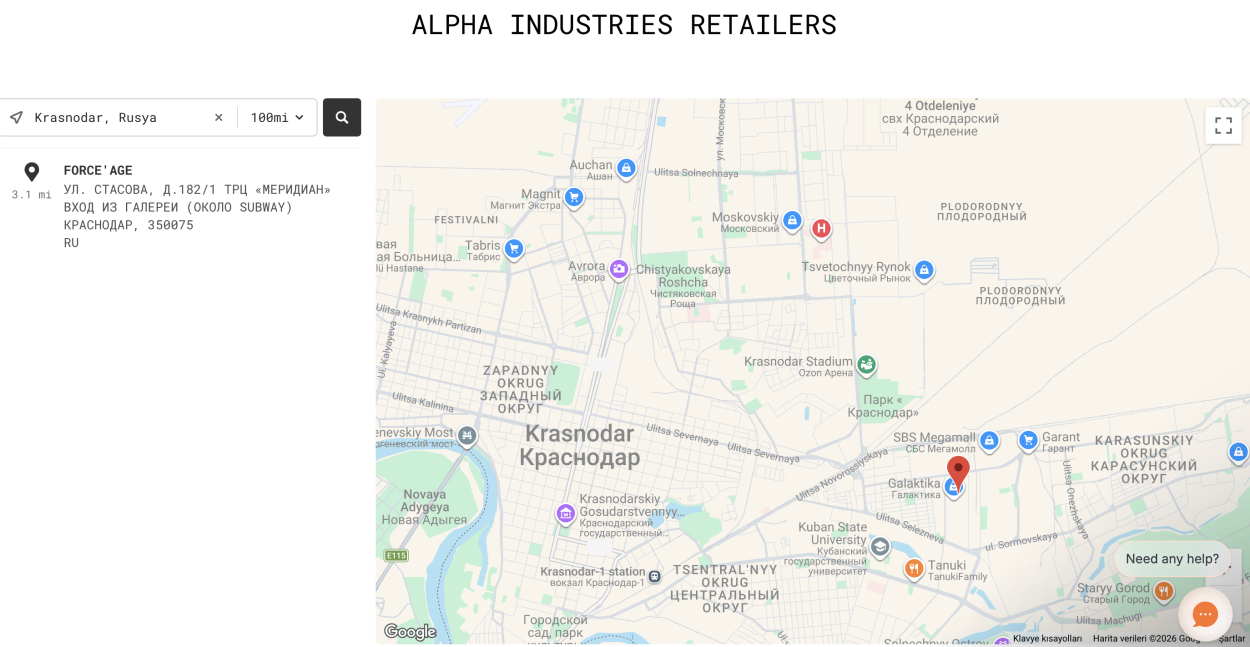Screen dimensions: 1250x647
Task: Click the Magnit cart marker
Action: pos(573,197)
